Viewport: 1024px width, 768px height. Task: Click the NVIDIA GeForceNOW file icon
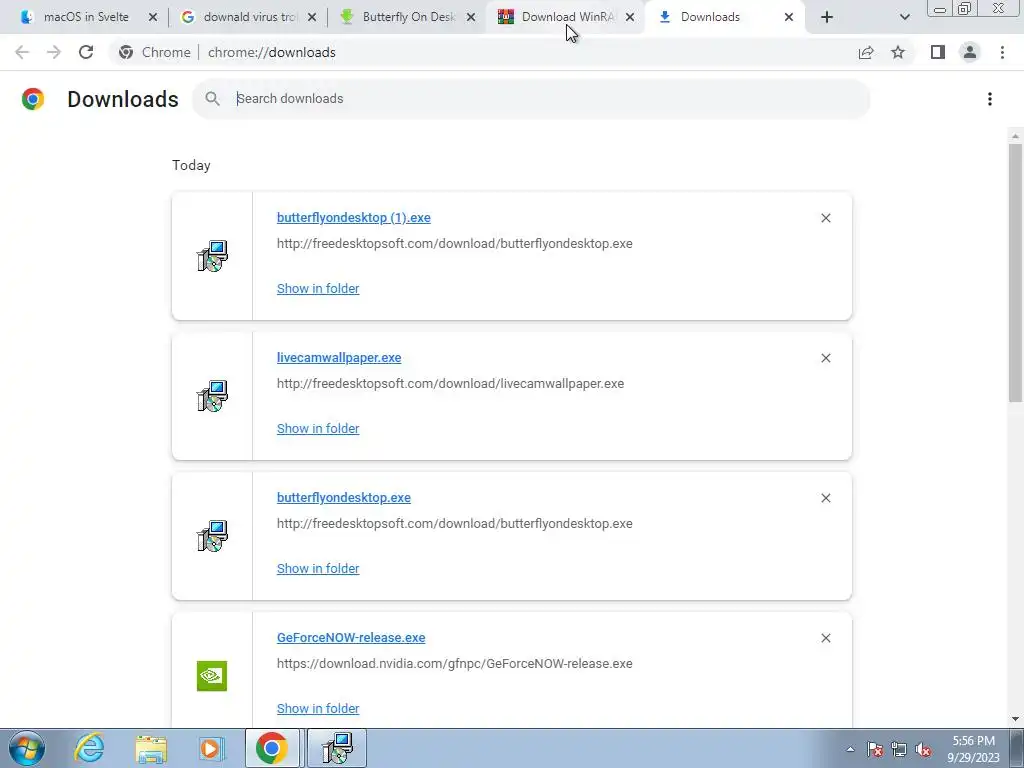point(212,676)
